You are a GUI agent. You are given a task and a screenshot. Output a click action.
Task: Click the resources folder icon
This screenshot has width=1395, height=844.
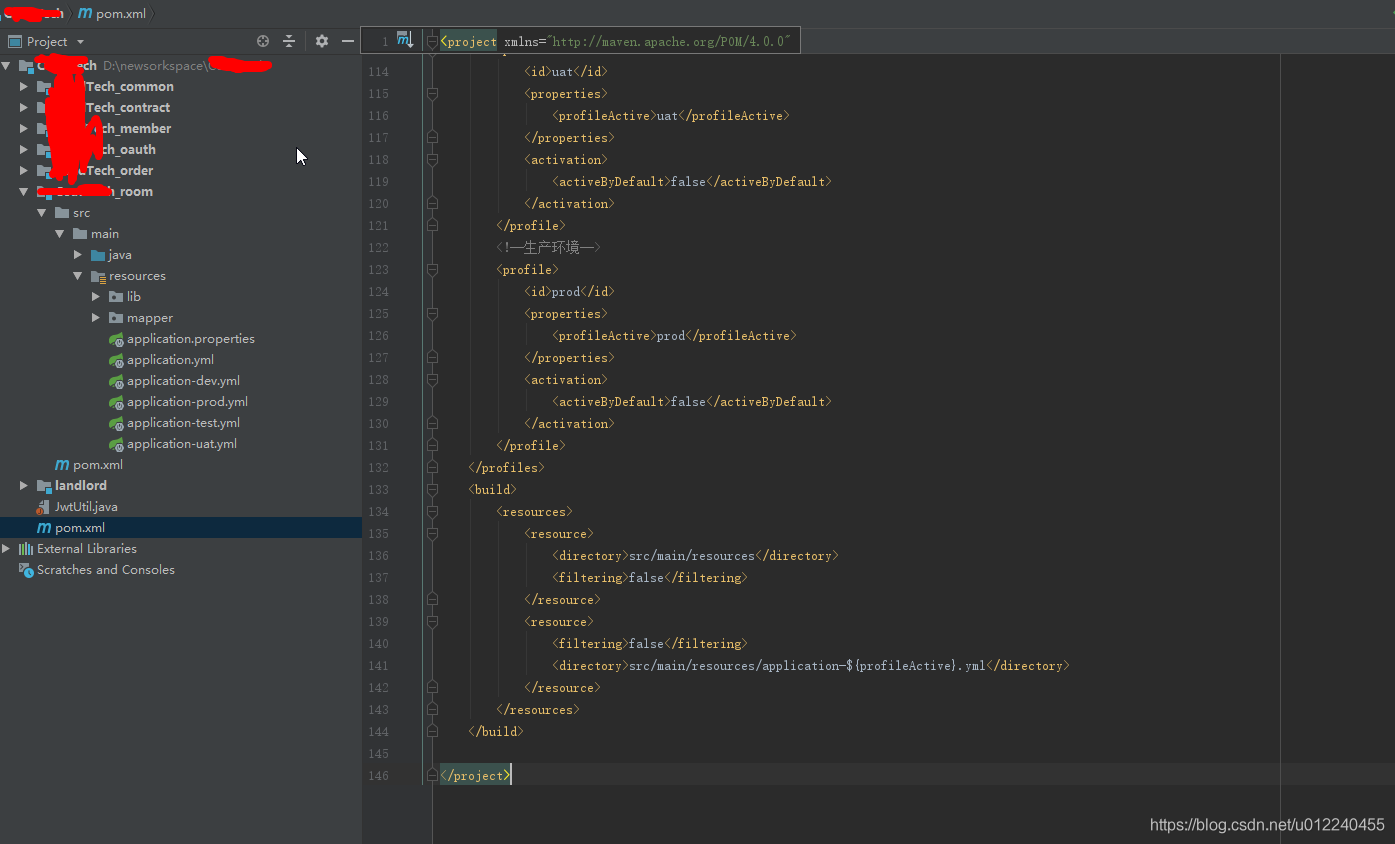pyautogui.click(x=98, y=275)
